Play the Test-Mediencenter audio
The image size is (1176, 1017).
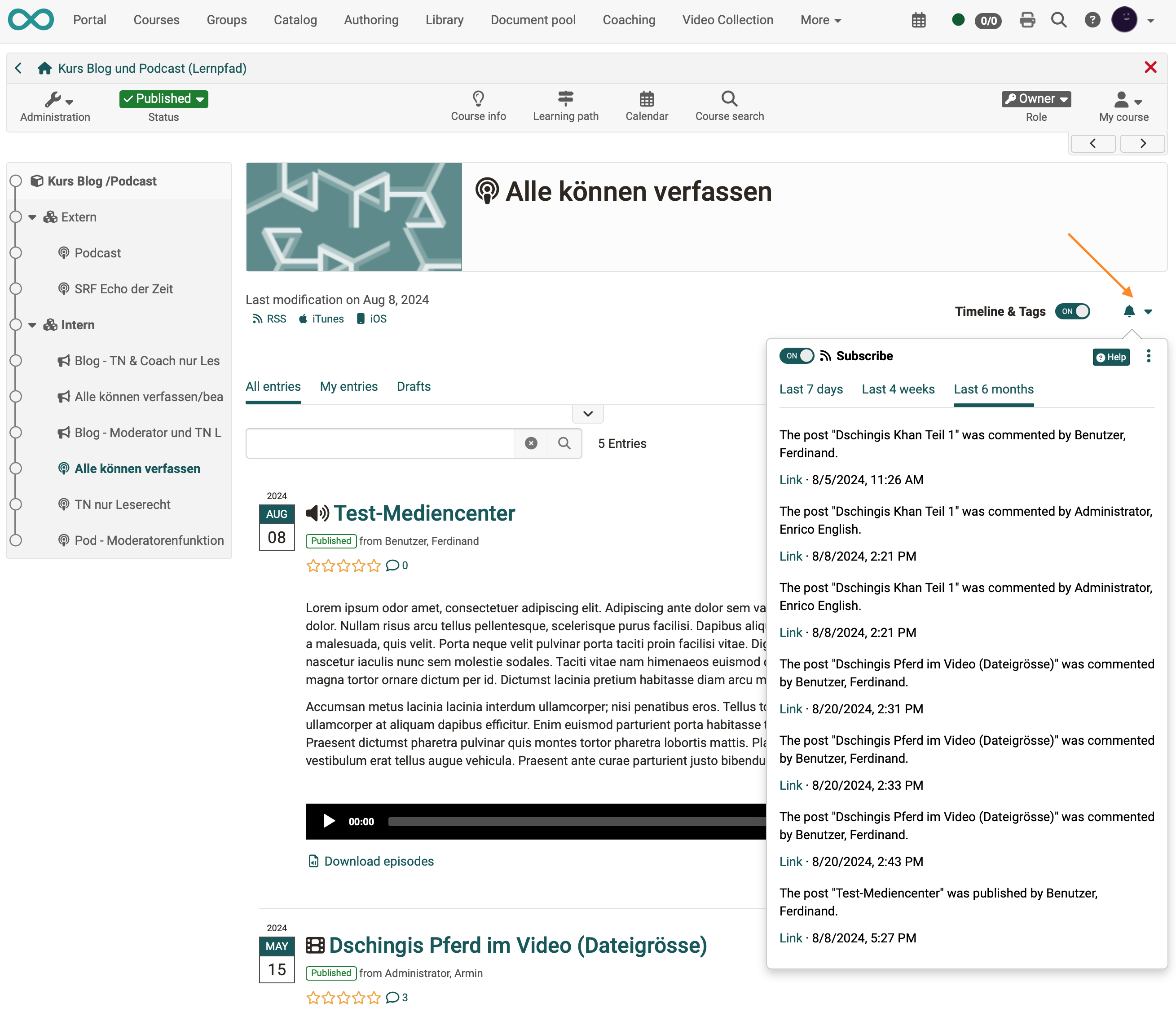point(329,821)
